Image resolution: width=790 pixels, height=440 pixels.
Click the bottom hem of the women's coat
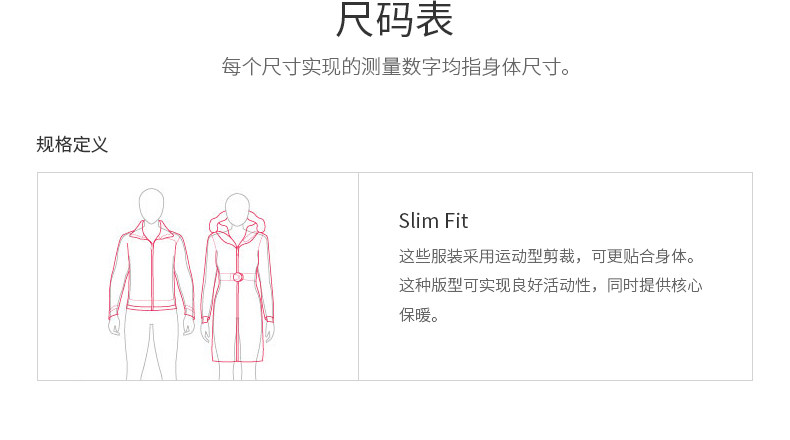point(237,359)
